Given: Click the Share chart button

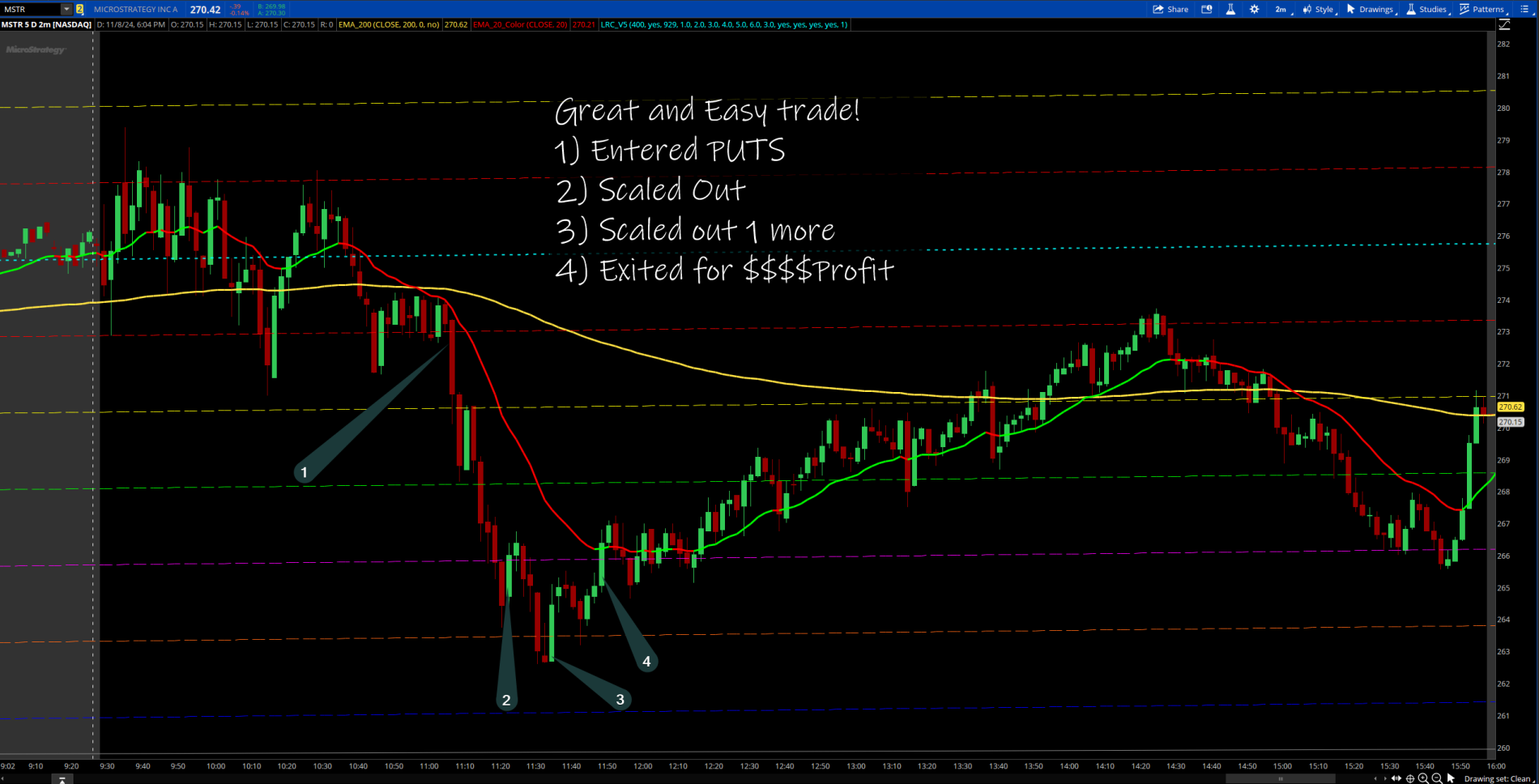Looking at the screenshot, I should point(1170,10).
